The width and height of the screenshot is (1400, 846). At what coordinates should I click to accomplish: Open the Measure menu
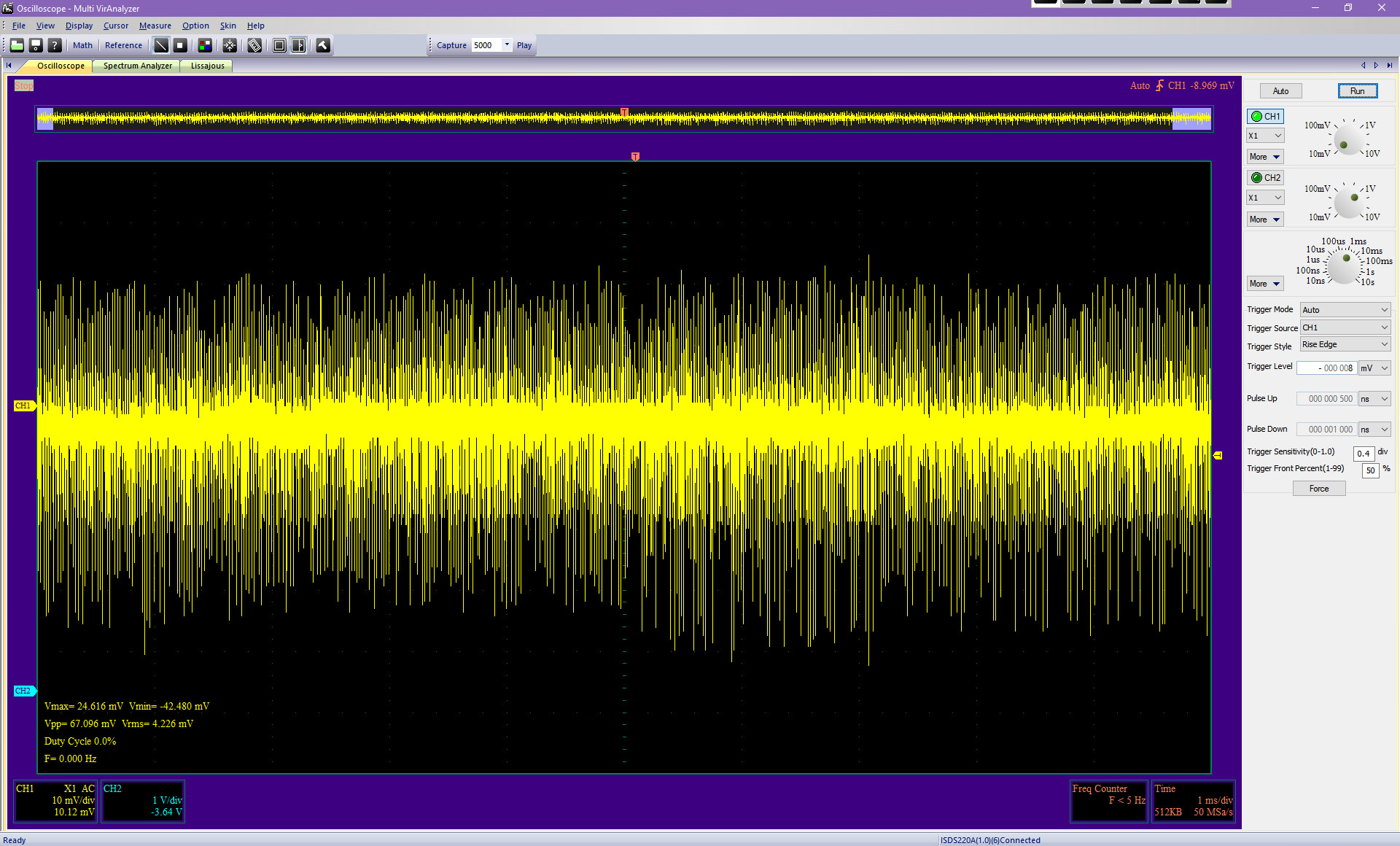click(x=155, y=26)
